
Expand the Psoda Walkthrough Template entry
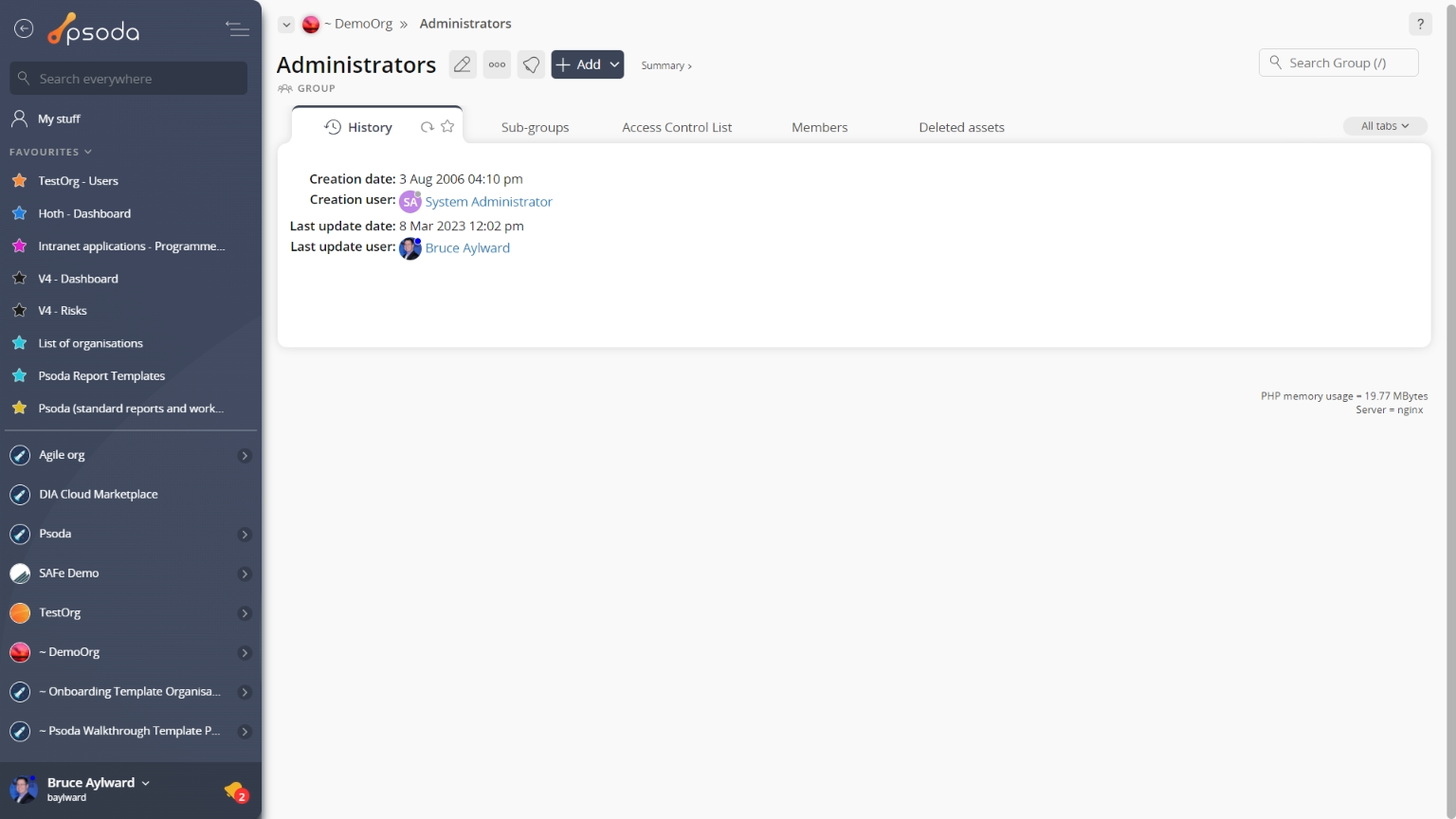pyautogui.click(x=245, y=732)
